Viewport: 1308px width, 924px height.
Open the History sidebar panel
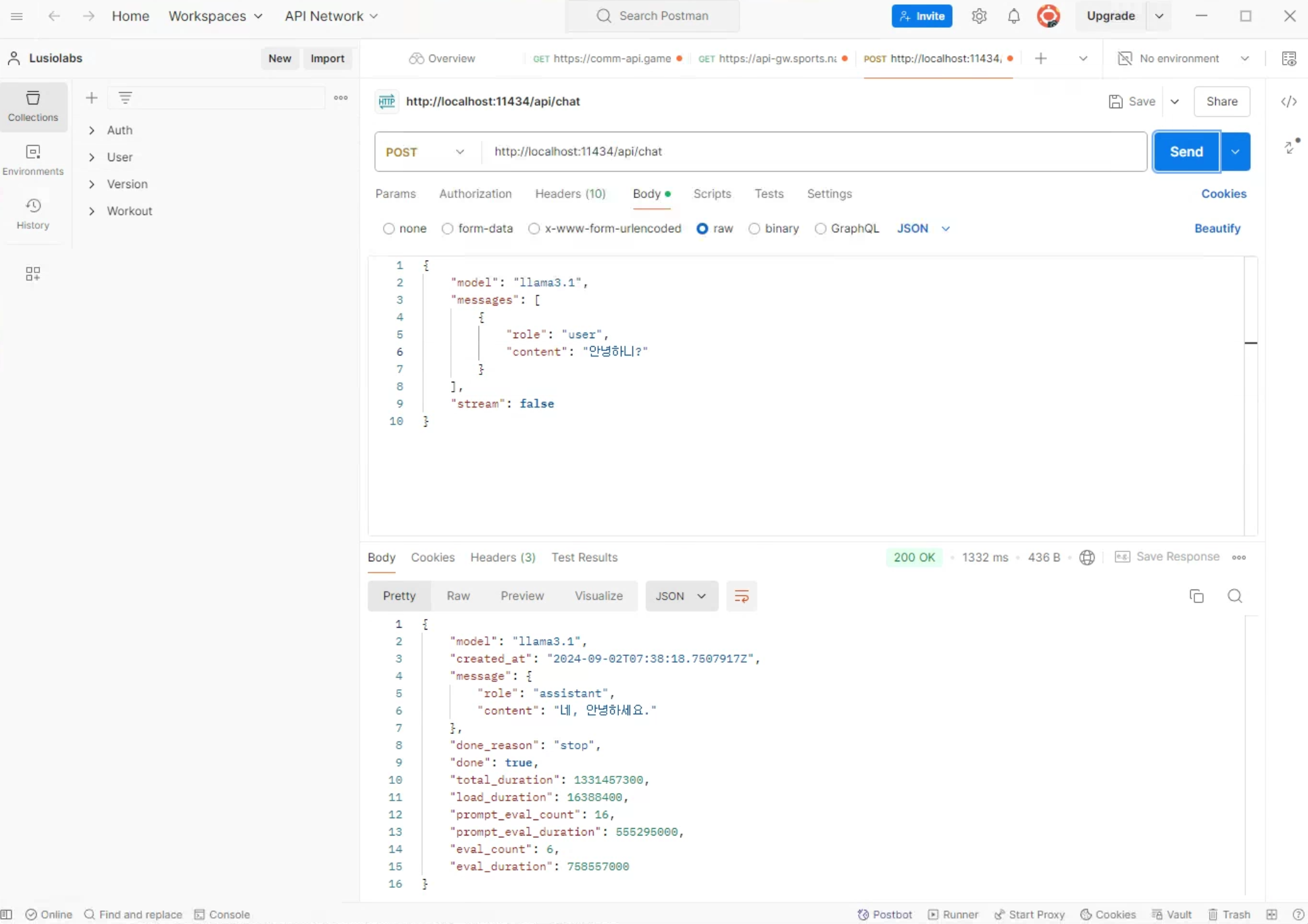click(33, 213)
